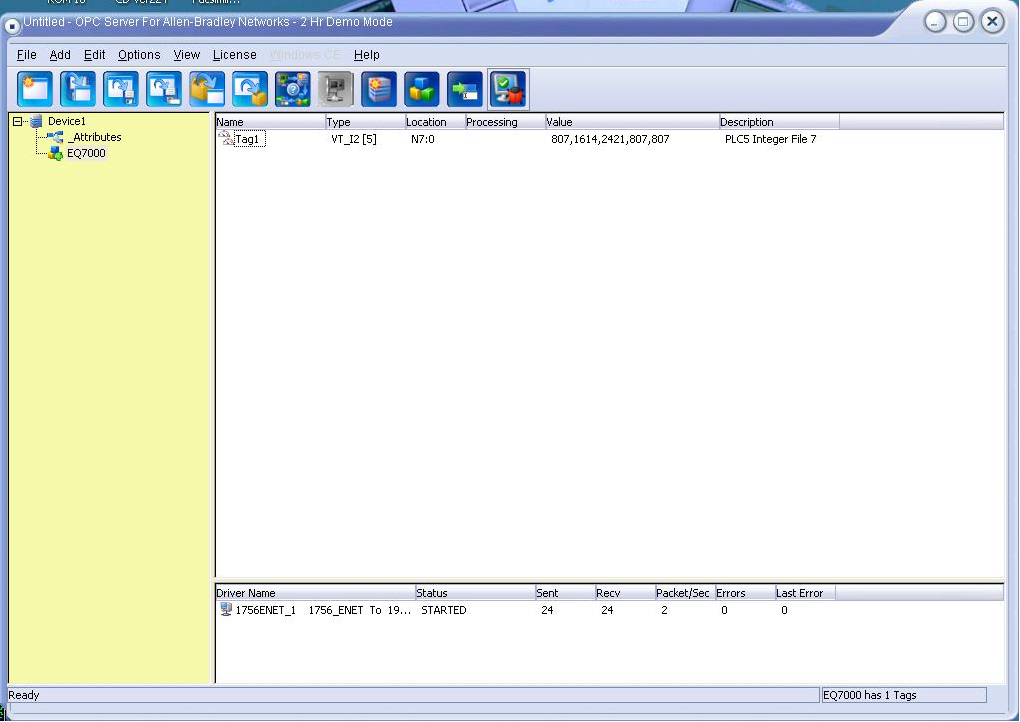The image size is (1020, 722).
Task: Click the computer icon beside 1756ENET_1
Action: (x=226, y=609)
